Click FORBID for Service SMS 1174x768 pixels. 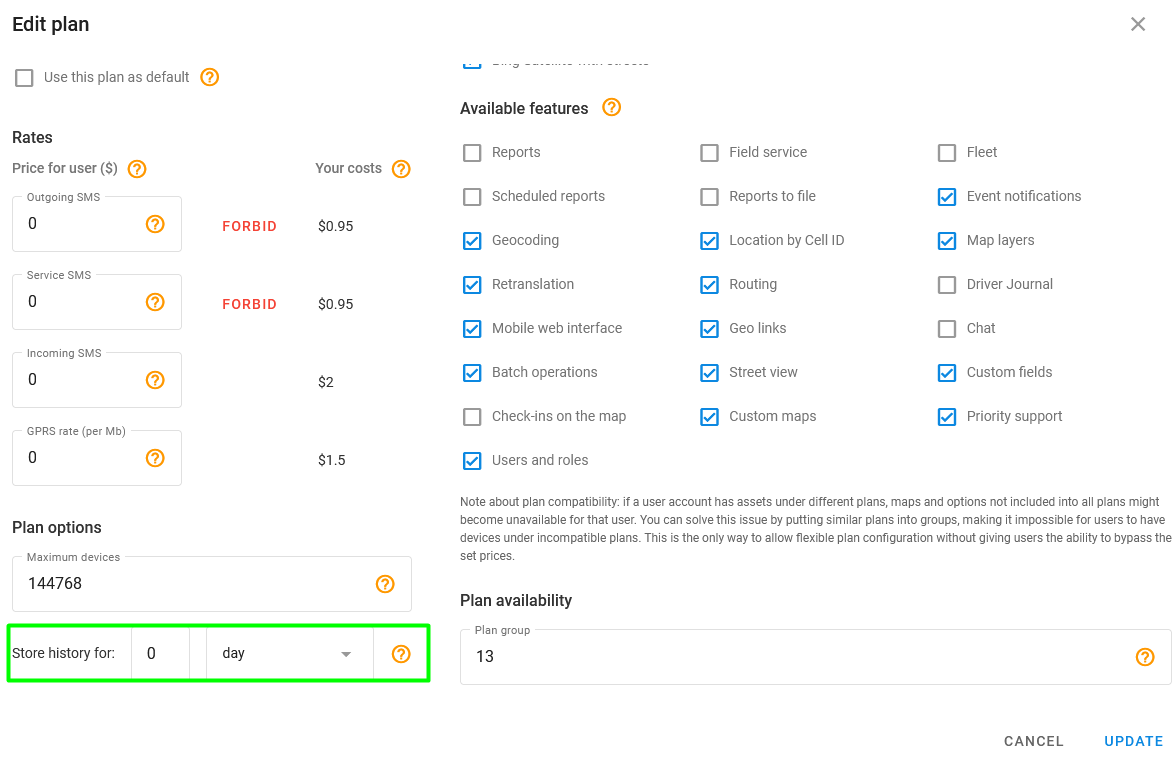(249, 304)
